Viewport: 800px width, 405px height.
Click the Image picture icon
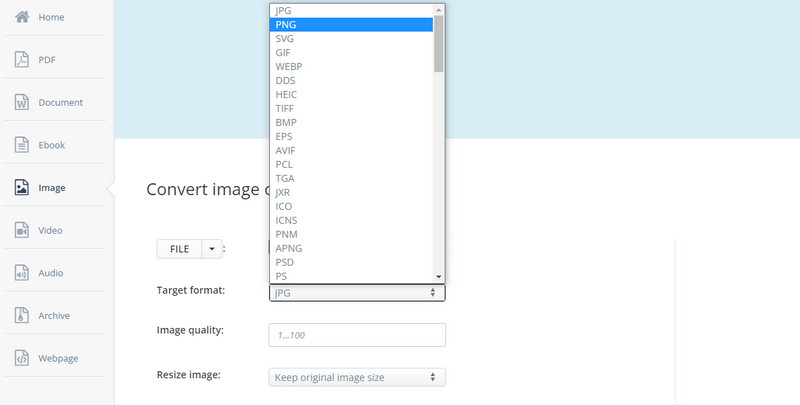[x=21, y=187]
